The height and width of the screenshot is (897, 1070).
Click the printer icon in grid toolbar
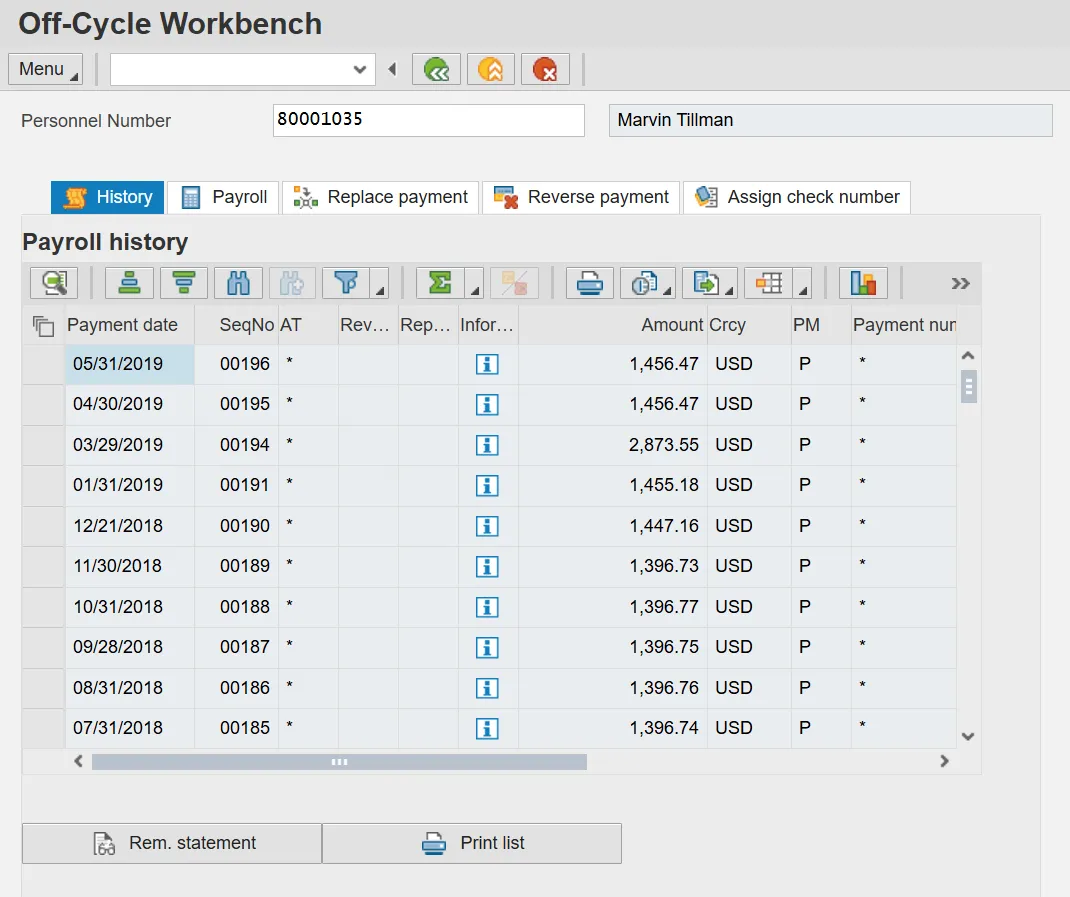click(x=590, y=284)
